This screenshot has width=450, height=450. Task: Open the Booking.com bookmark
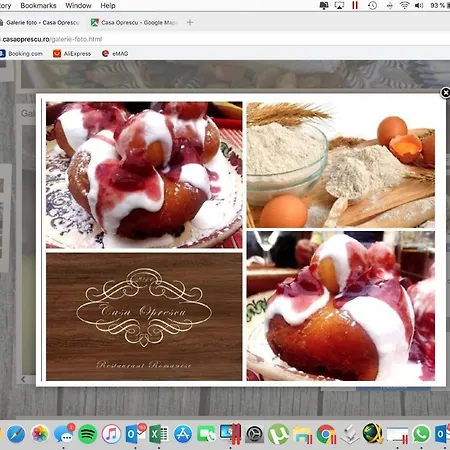pos(21,53)
